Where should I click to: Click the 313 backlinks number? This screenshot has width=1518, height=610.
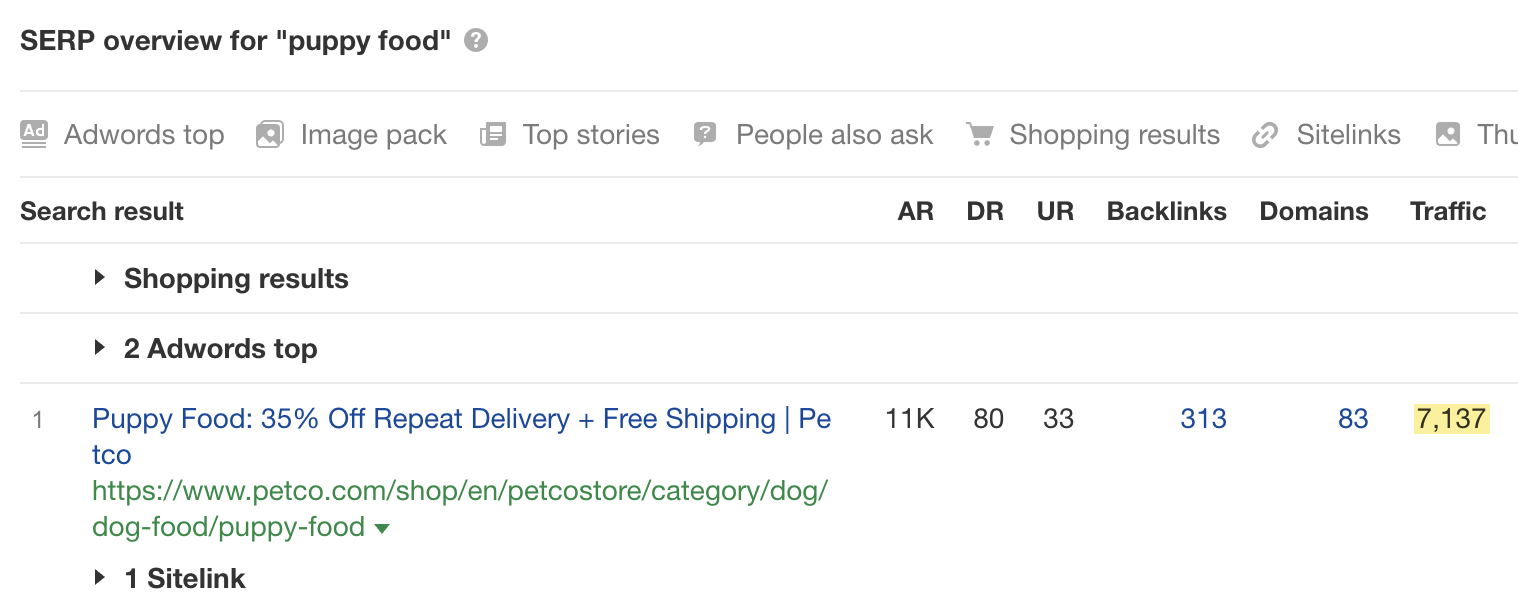tap(1202, 418)
